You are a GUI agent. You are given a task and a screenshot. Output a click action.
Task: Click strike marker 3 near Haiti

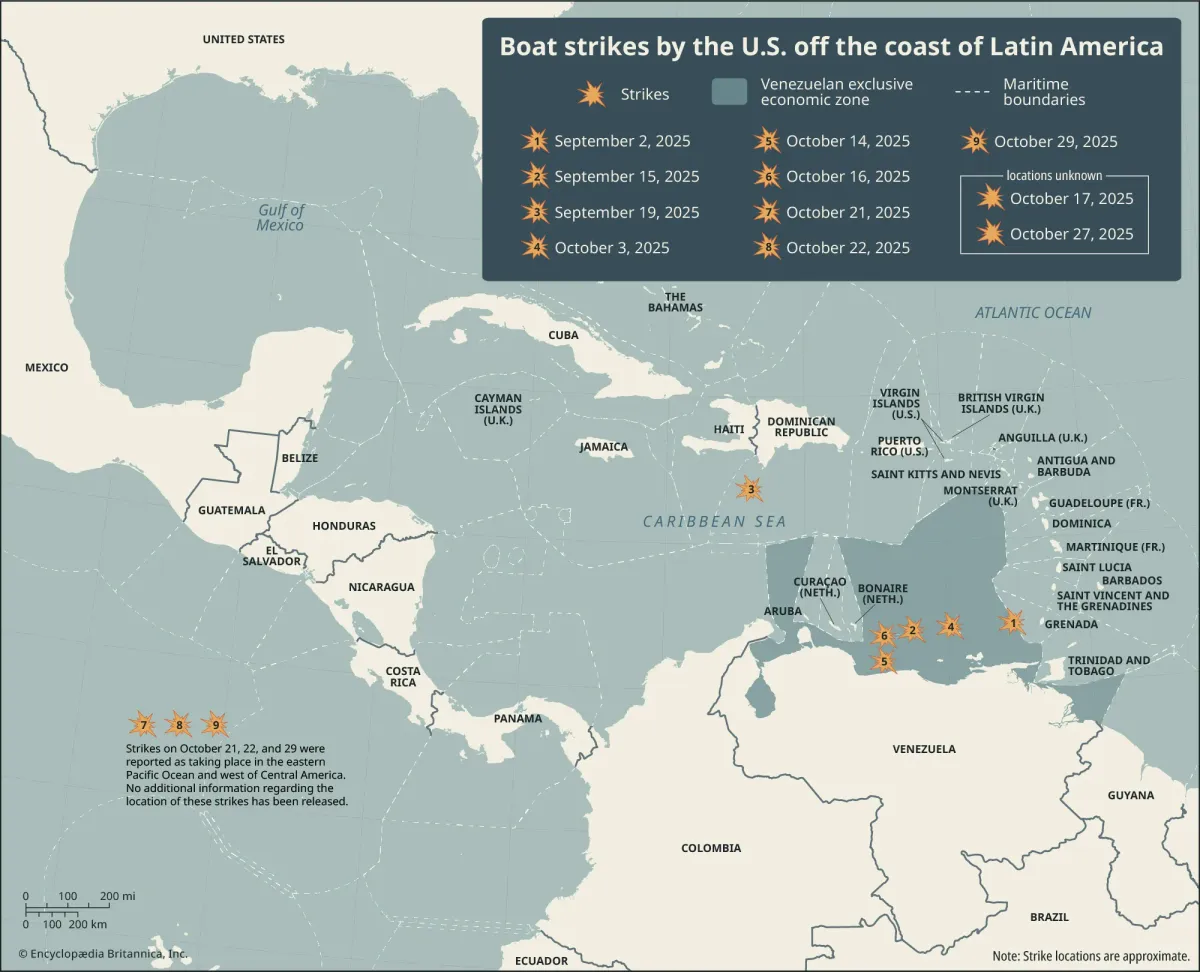coord(750,490)
